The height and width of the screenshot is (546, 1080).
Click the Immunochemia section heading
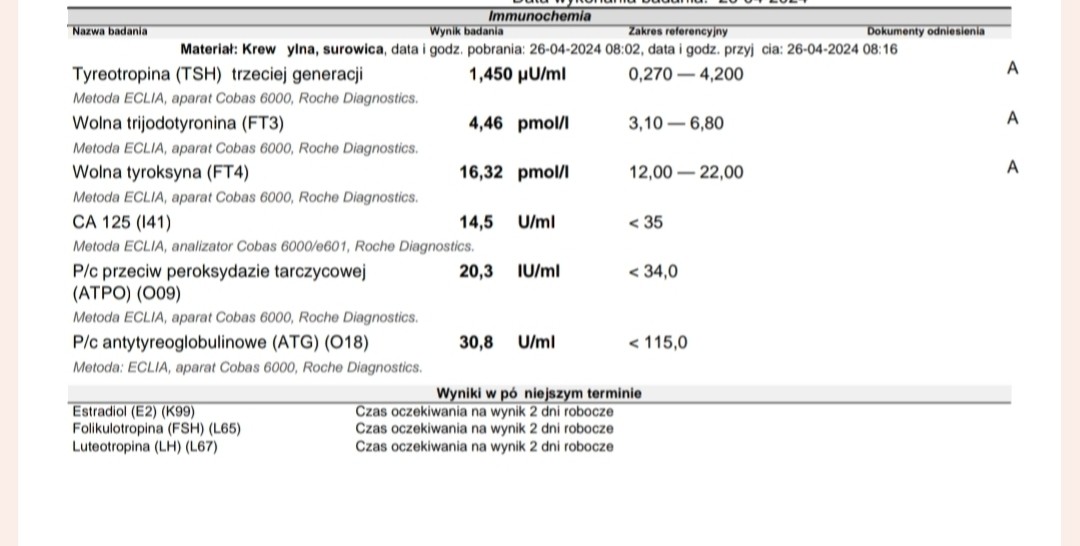(x=539, y=16)
